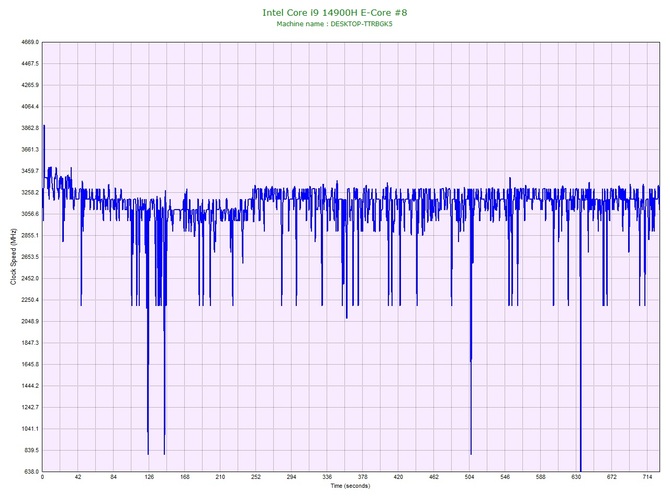This screenshot has height=503, width=670.
Task: Click the y-axis value 1645.8
Action: tap(30, 365)
